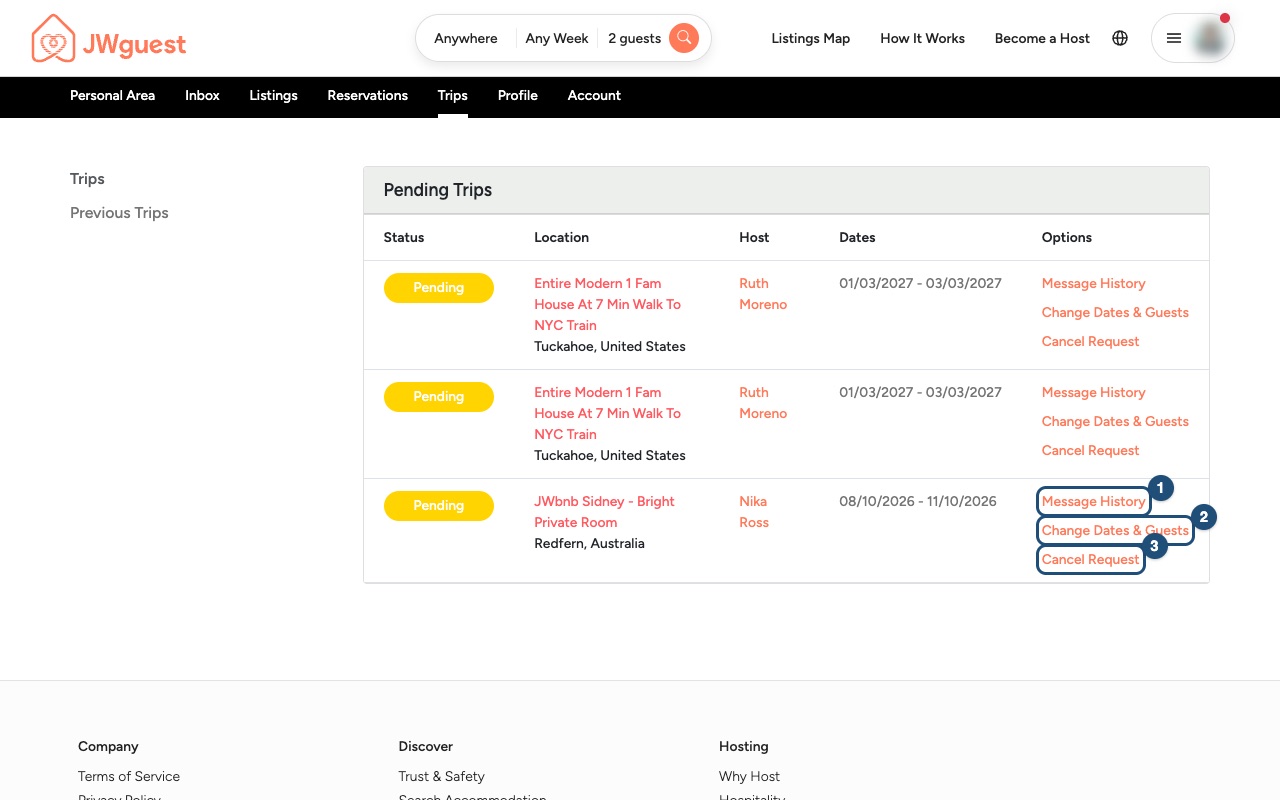Open Terms of Service footer link
This screenshot has height=800, width=1280.
pos(129,777)
